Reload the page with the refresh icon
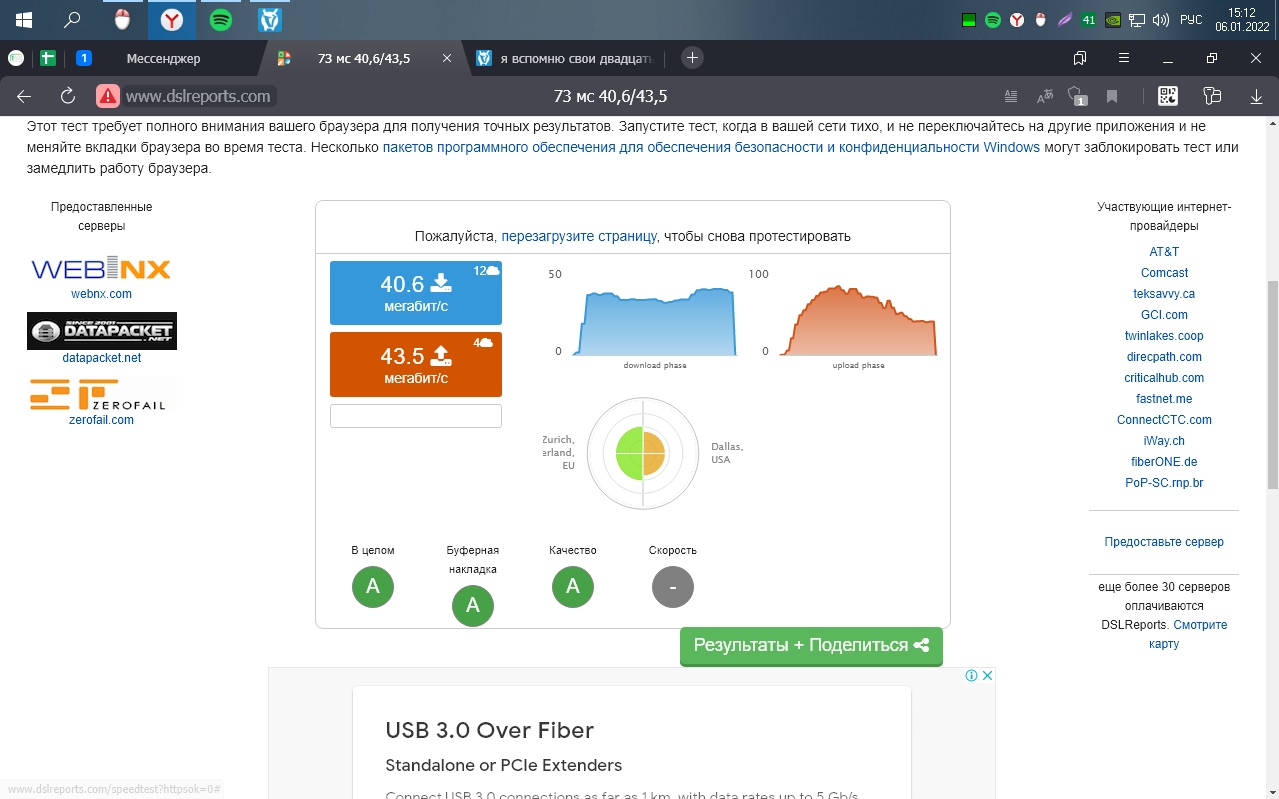 pyautogui.click(x=68, y=96)
